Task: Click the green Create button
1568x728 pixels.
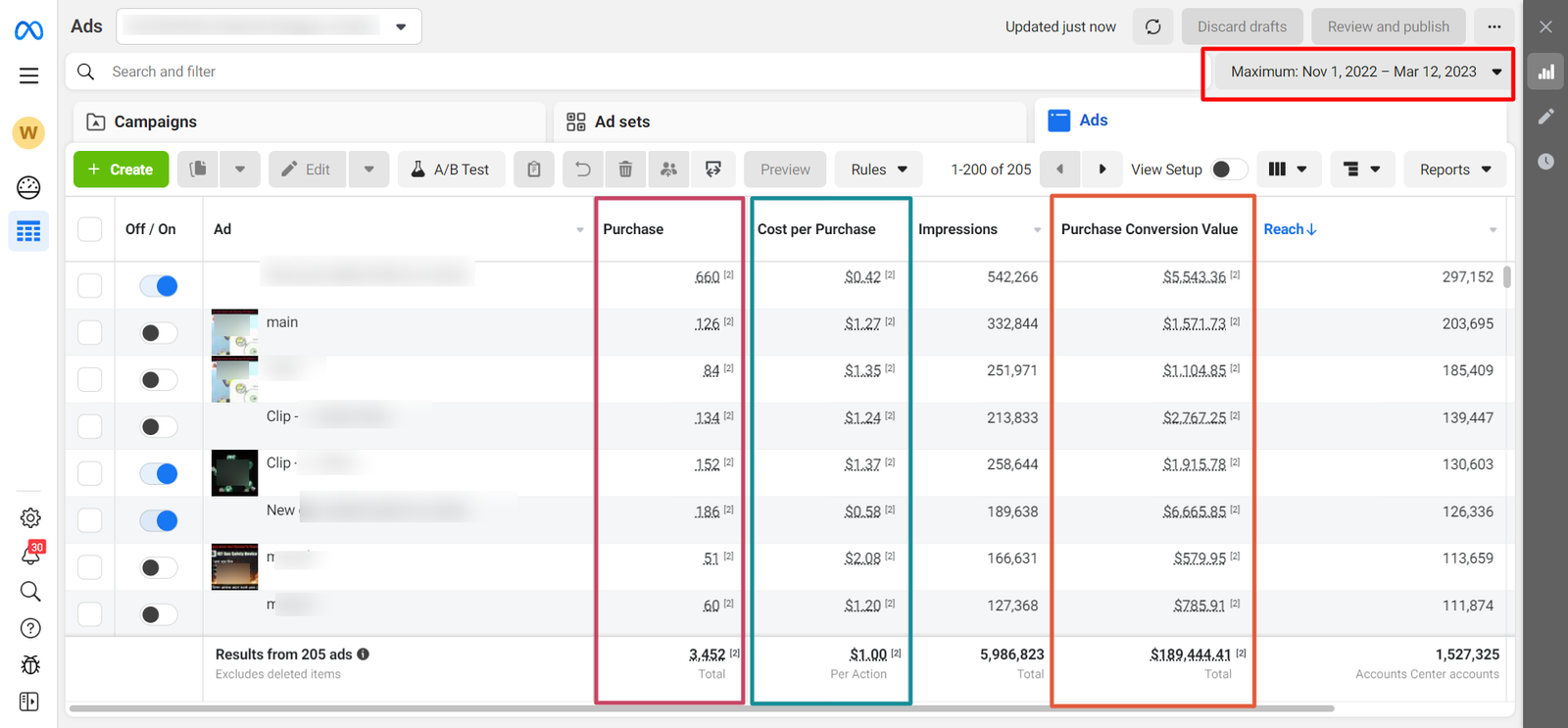Action: click(121, 170)
